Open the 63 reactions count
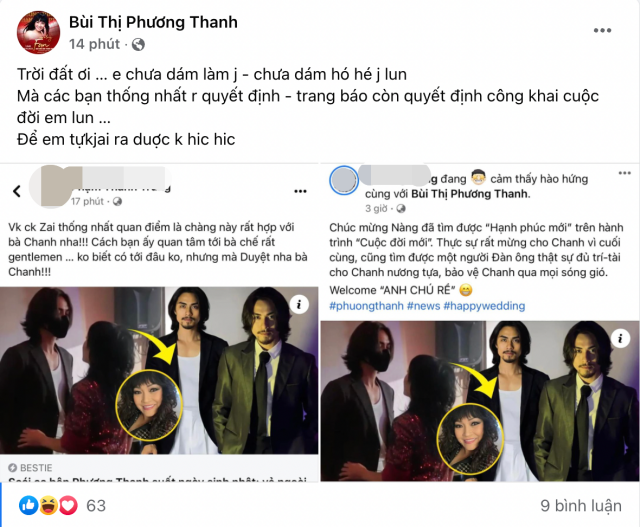The image size is (640, 527). click(96, 506)
